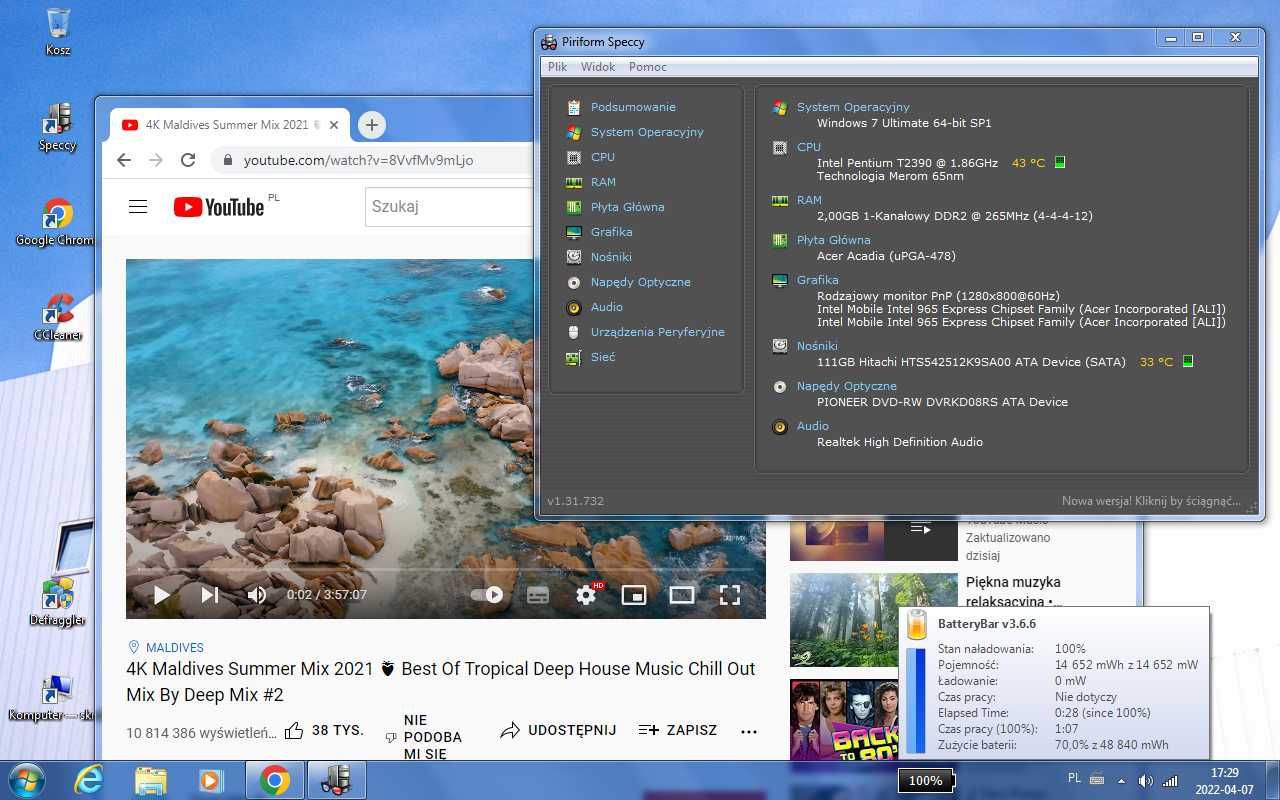This screenshot has width=1280, height=800.
Task: Like the video with 38 TYS.
Action: click(x=324, y=731)
